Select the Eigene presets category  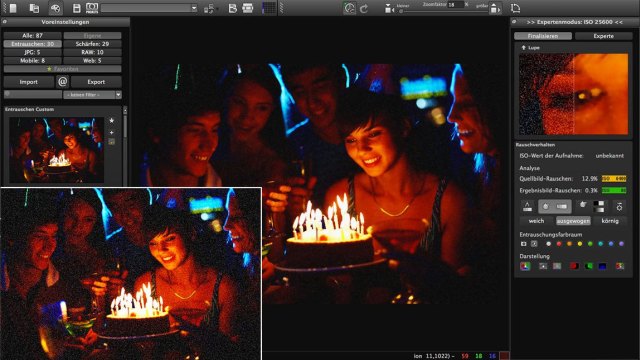[x=92, y=36]
